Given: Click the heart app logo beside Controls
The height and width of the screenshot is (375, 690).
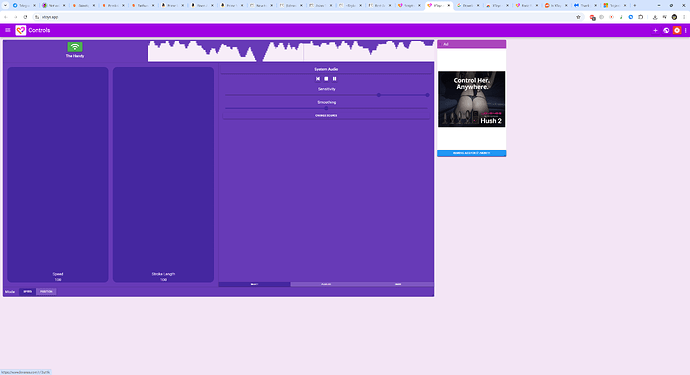Looking at the screenshot, I should [21, 30].
